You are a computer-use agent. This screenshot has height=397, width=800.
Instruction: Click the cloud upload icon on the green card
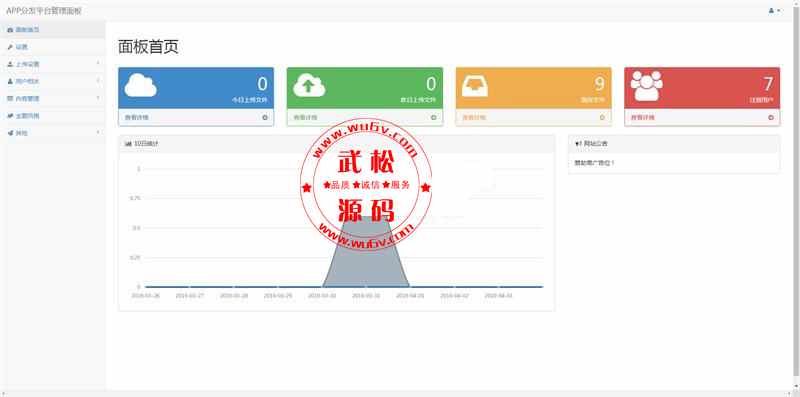(309, 85)
